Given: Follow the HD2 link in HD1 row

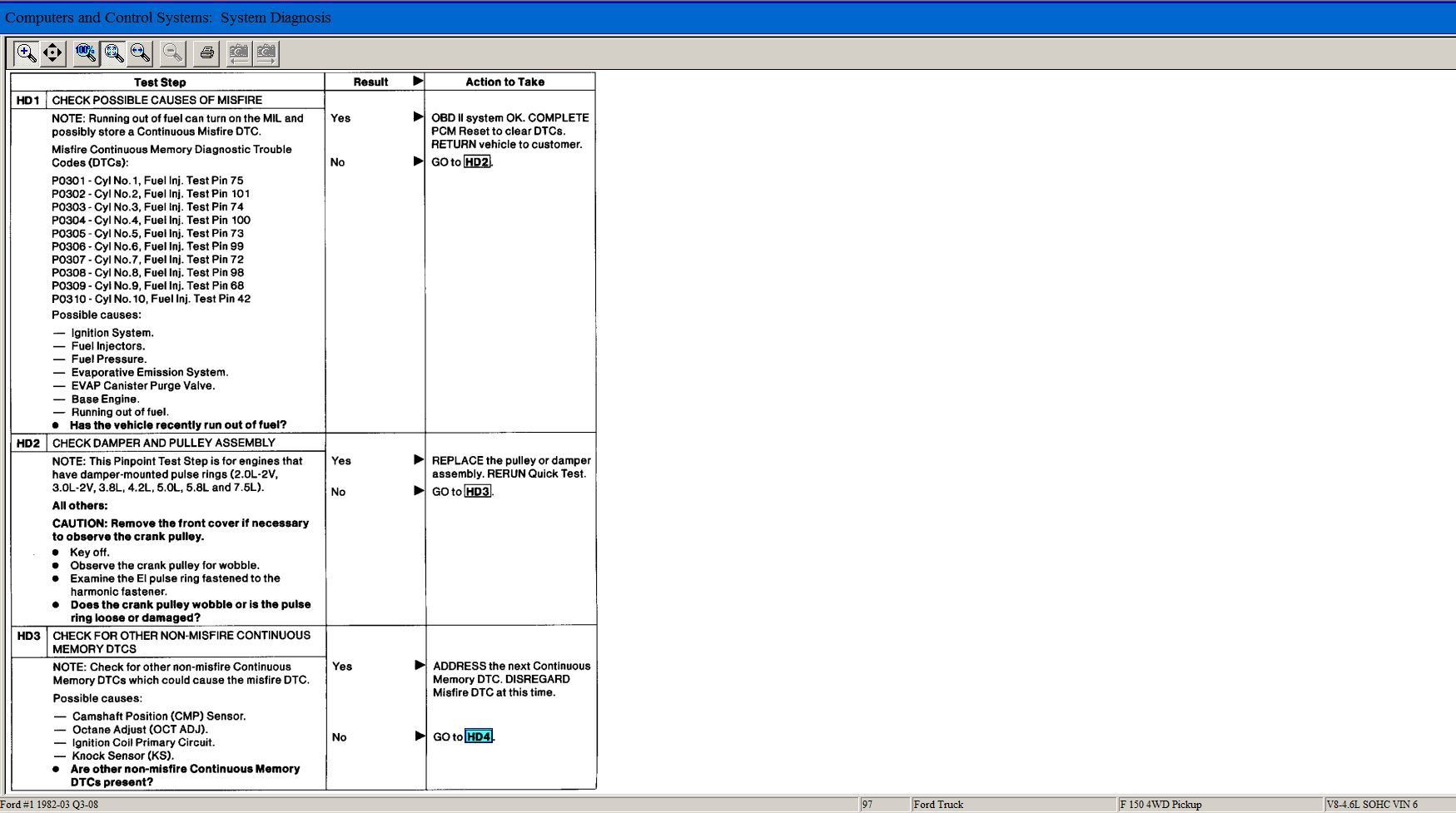Looking at the screenshot, I should point(477,162).
